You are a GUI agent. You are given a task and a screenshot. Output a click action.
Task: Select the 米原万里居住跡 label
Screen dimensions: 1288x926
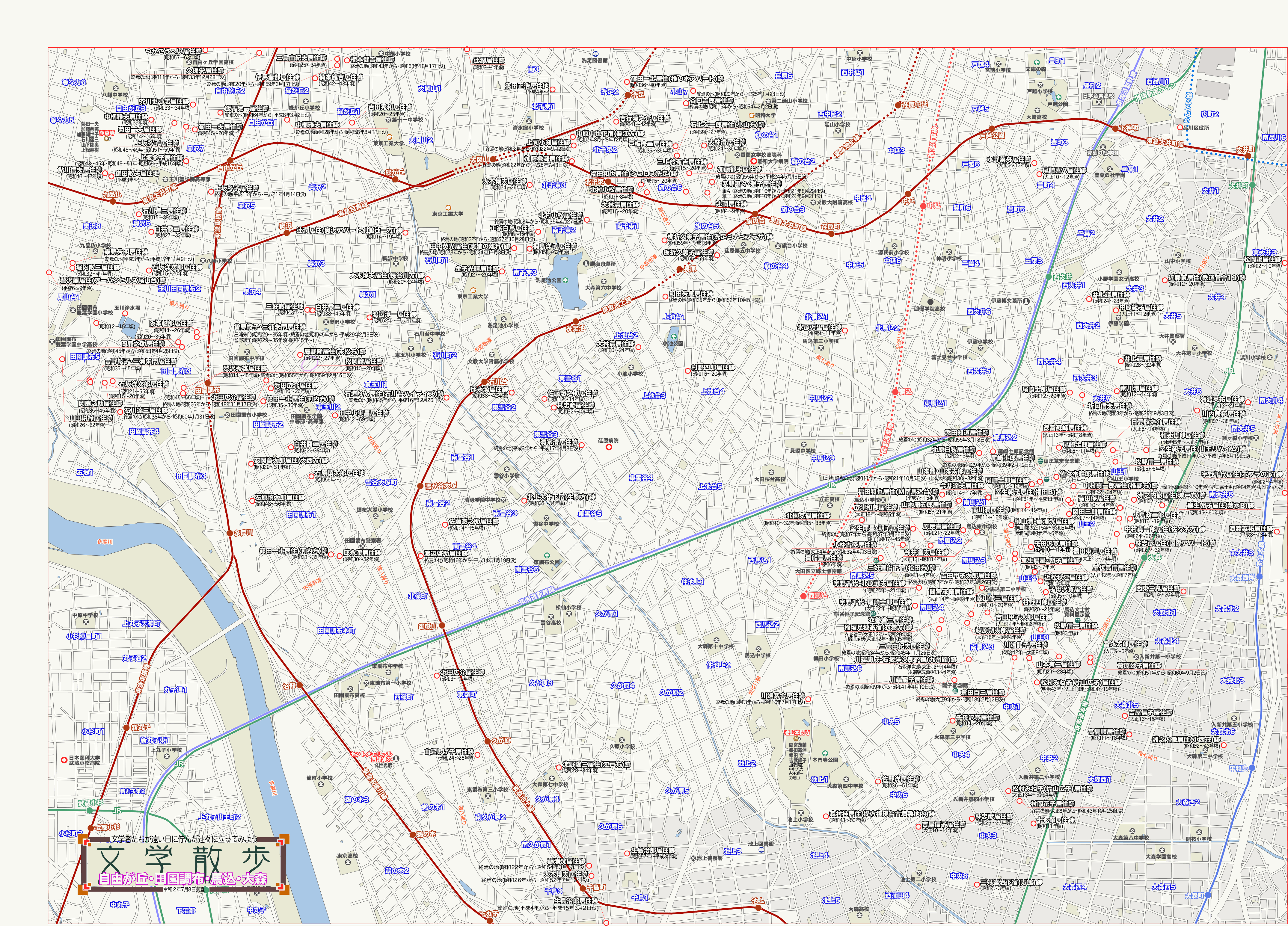820,328
